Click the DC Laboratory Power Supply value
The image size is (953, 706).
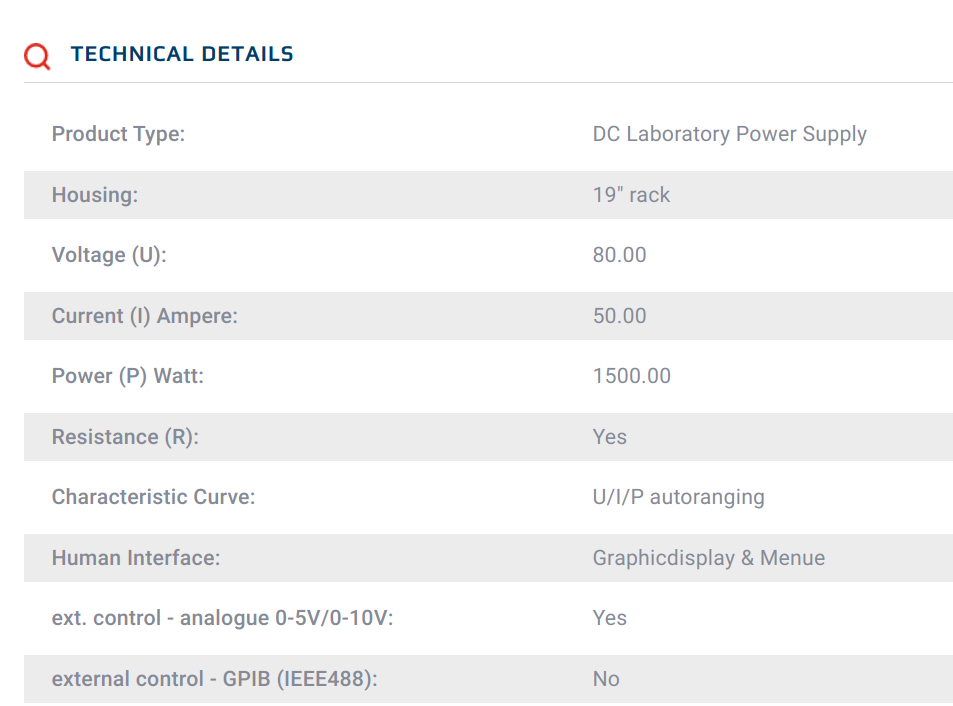click(x=729, y=134)
